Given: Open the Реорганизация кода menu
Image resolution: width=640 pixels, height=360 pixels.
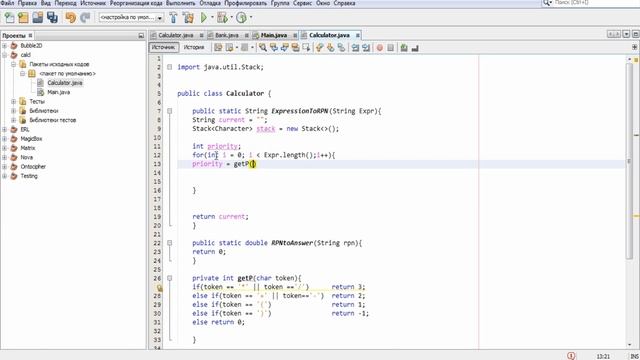Looking at the screenshot, I should click(x=136, y=3).
